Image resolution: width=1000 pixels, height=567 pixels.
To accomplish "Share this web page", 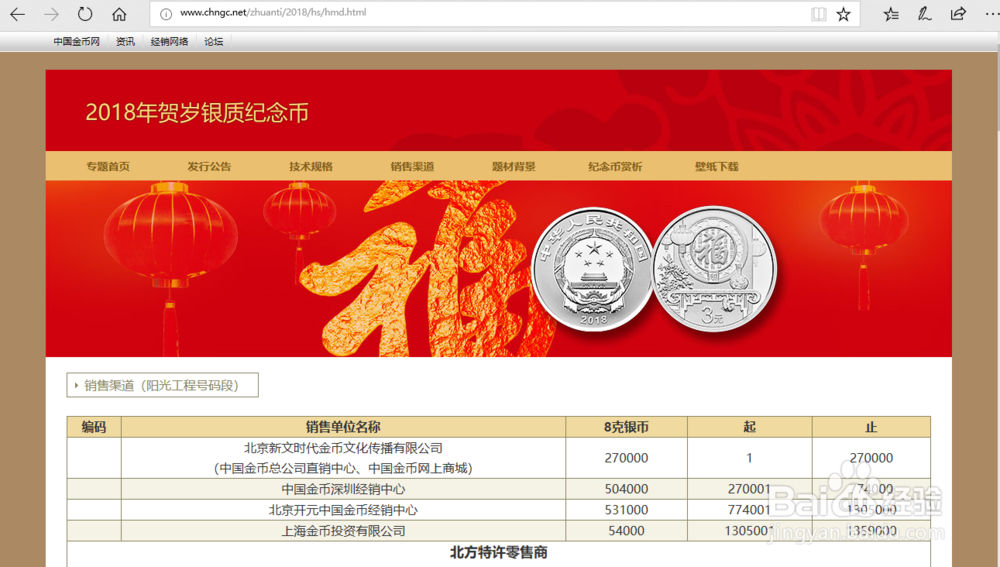I will (958, 14).
